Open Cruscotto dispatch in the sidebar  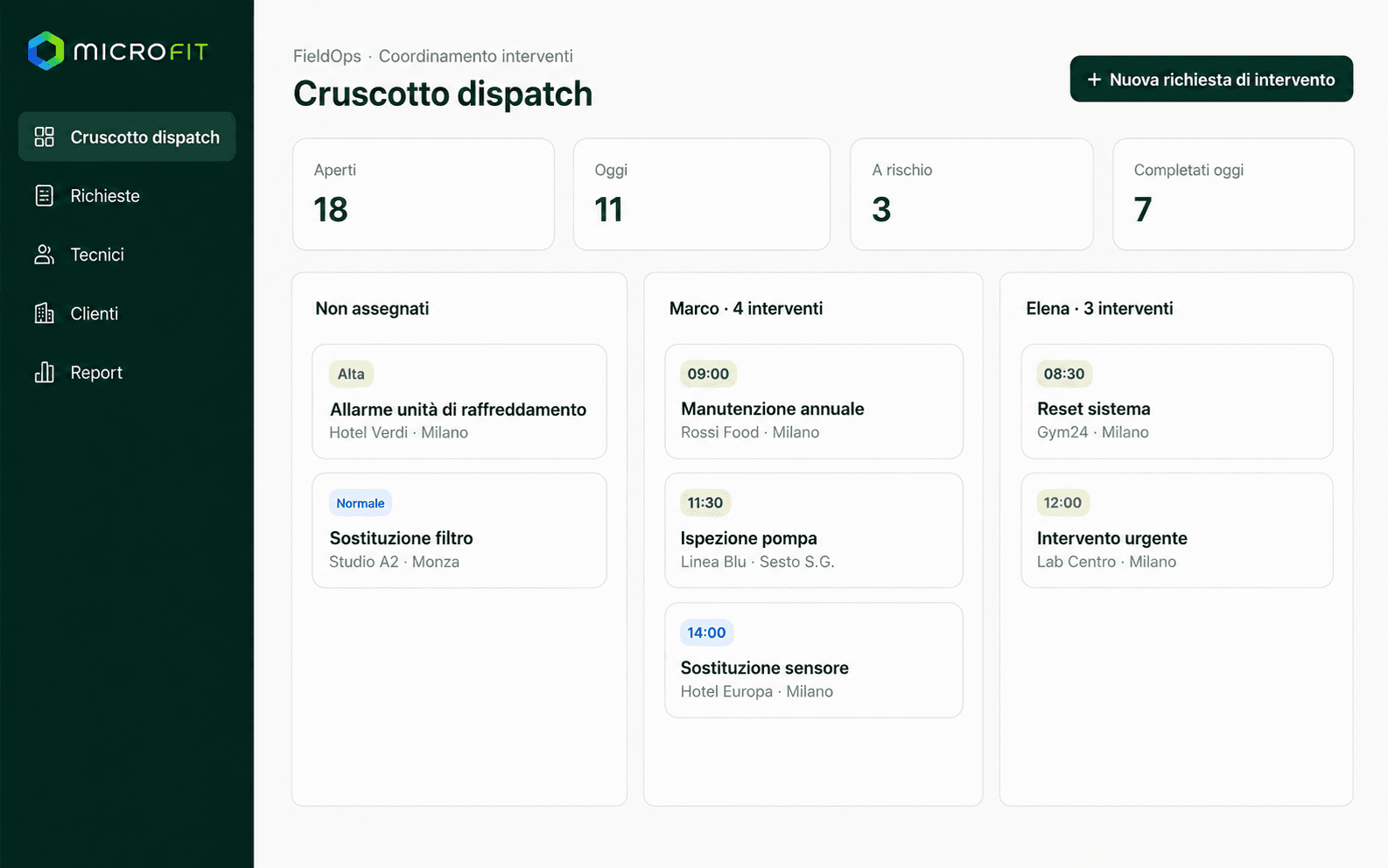click(x=127, y=136)
